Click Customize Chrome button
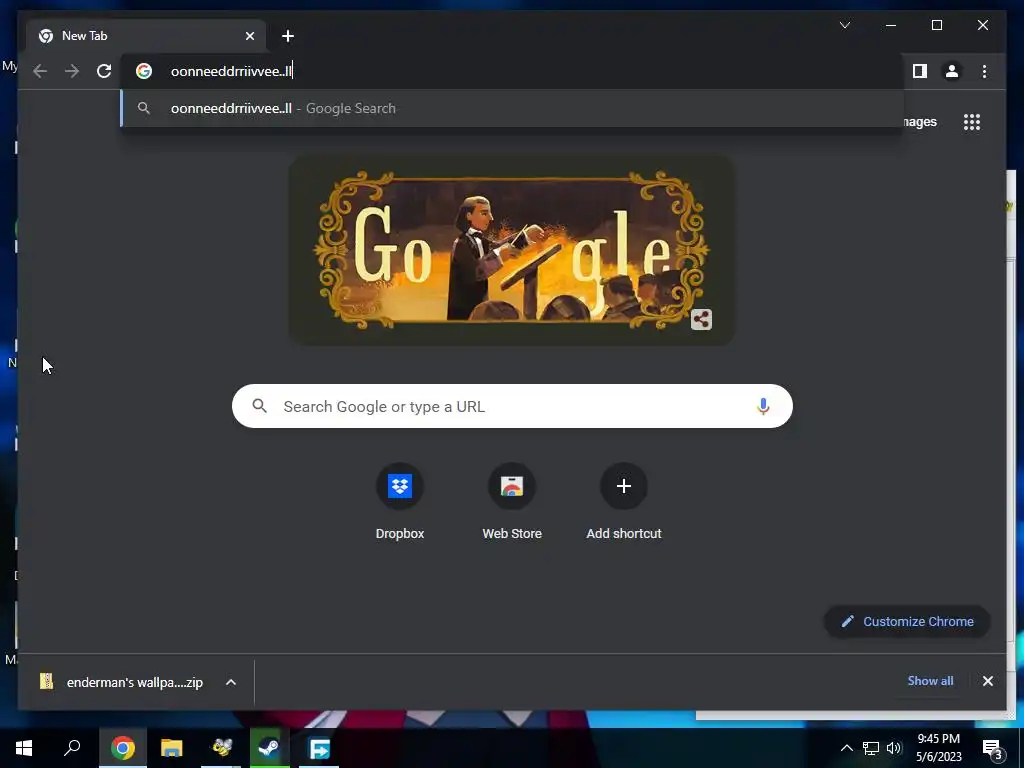Image resolution: width=1024 pixels, height=768 pixels. click(x=907, y=622)
